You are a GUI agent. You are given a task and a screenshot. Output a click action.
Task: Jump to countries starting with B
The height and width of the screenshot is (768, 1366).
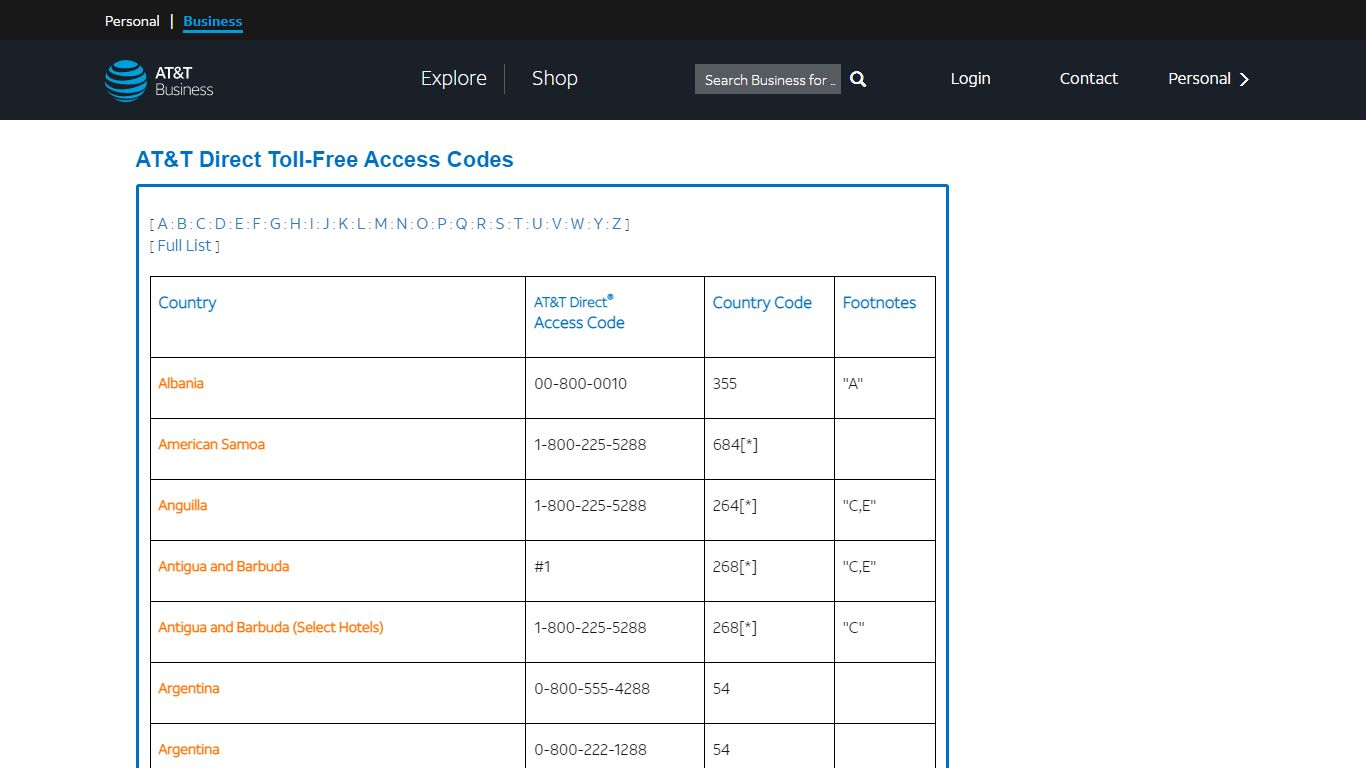pyautogui.click(x=181, y=224)
